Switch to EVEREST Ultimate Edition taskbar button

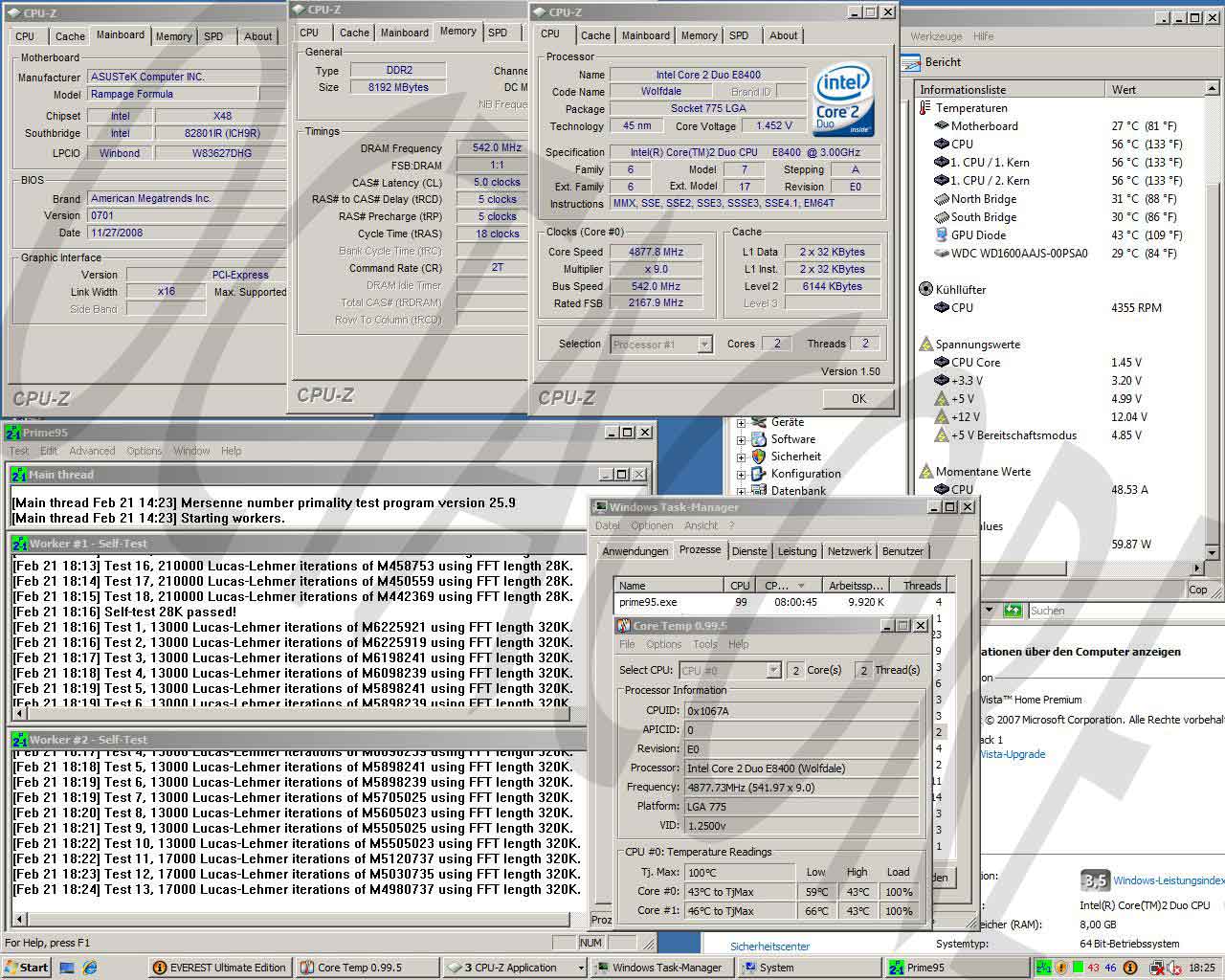pyautogui.click(x=220, y=968)
